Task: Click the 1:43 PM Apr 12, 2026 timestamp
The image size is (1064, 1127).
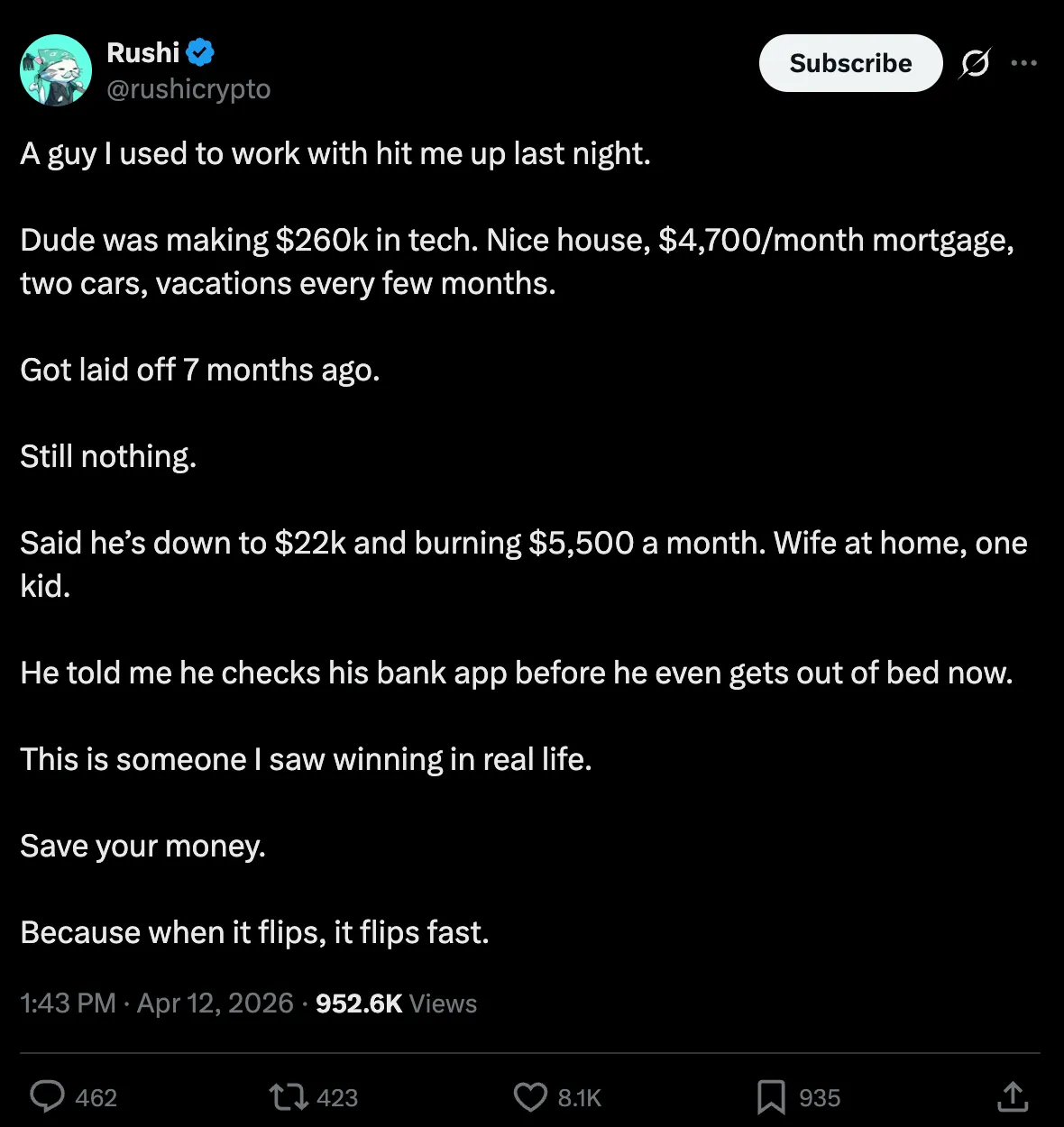Action: [x=157, y=1003]
